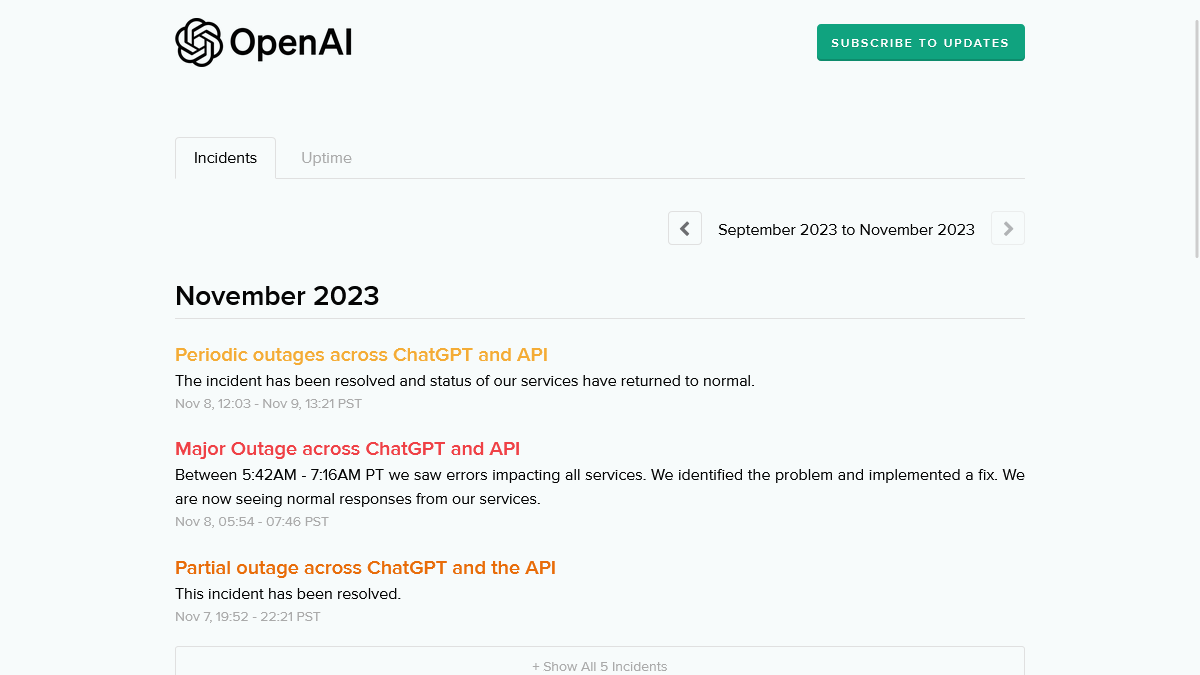Click the OpenAI wordmark text
Screen dimensions: 1200x675
[290, 43]
